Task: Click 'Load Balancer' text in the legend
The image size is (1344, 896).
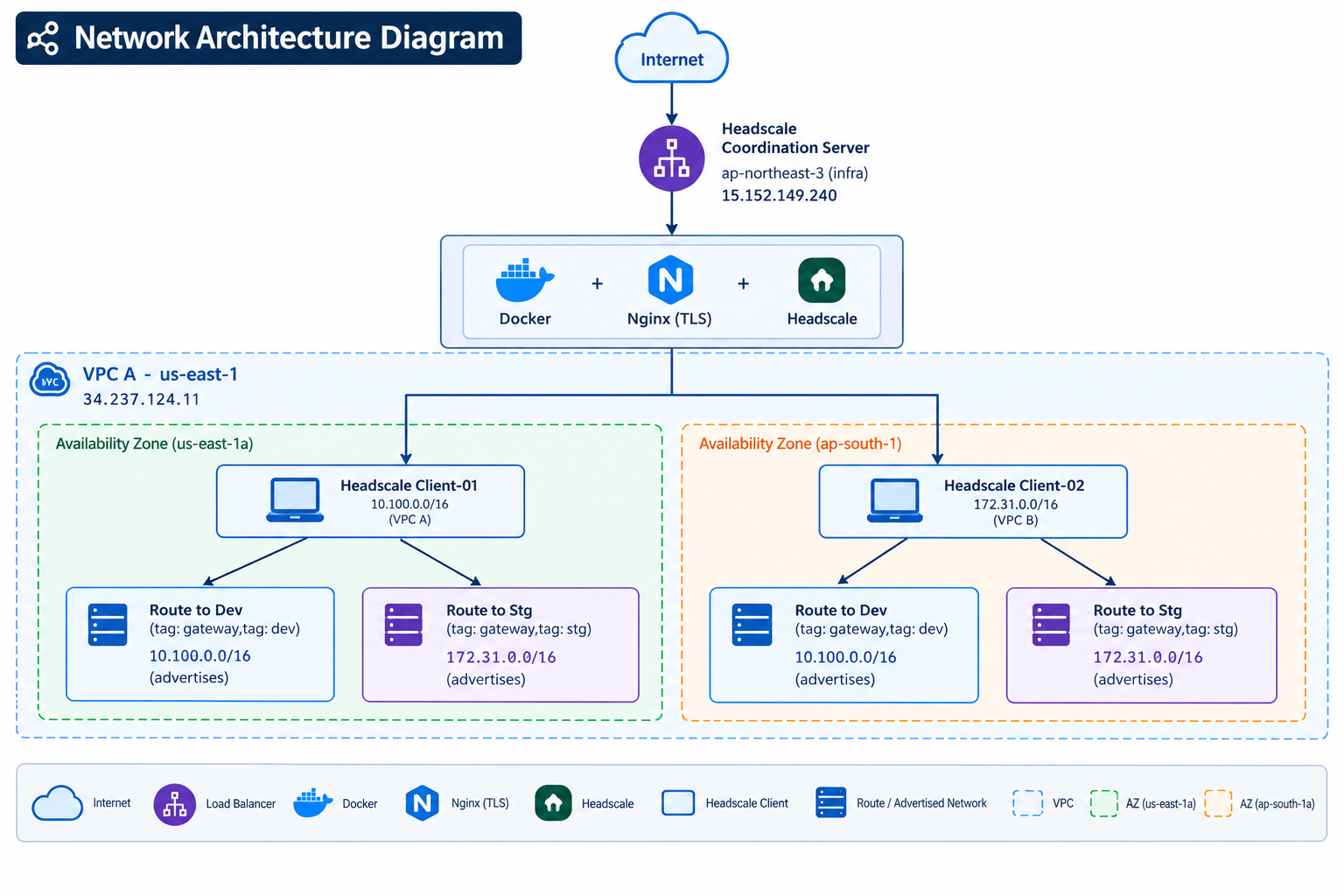Action: coord(241,803)
